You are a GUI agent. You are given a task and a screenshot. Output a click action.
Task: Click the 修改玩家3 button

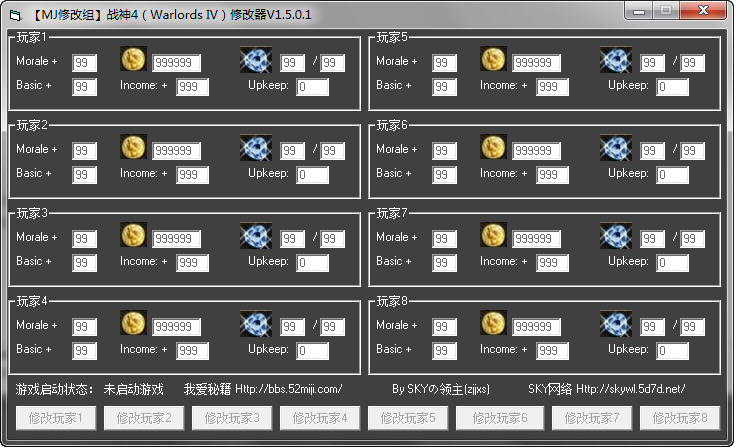(232, 418)
